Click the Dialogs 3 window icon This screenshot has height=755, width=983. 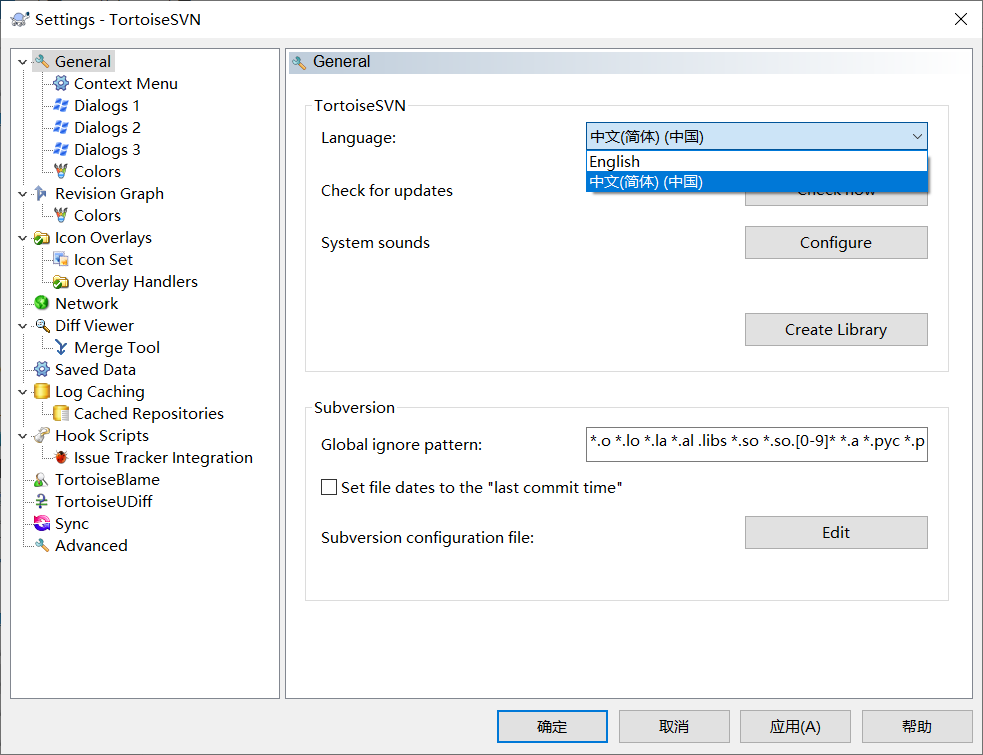point(61,149)
